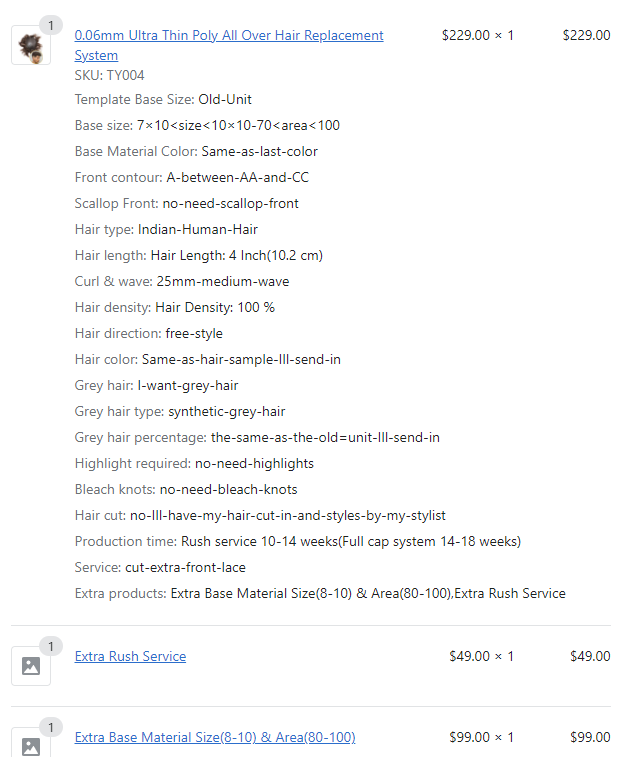Click the SKU: TY004 text
Viewport: 628px width, 757px height.
pos(110,75)
